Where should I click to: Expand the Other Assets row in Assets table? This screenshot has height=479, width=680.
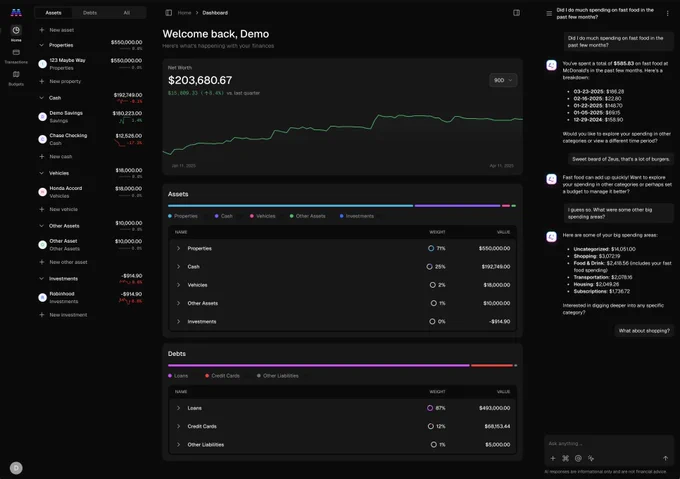coord(178,303)
